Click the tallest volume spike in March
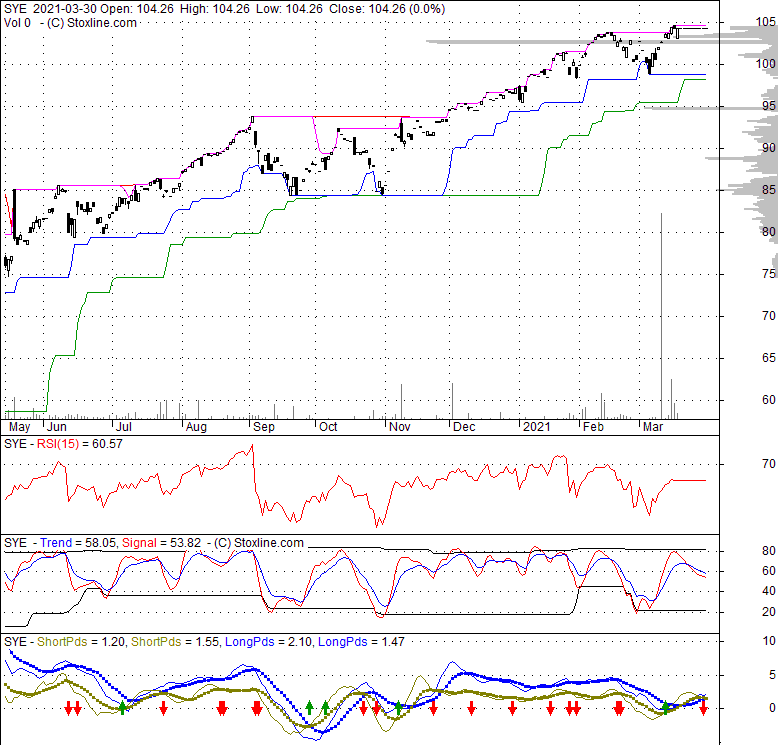This screenshot has height=745, width=780. pyautogui.click(x=662, y=315)
